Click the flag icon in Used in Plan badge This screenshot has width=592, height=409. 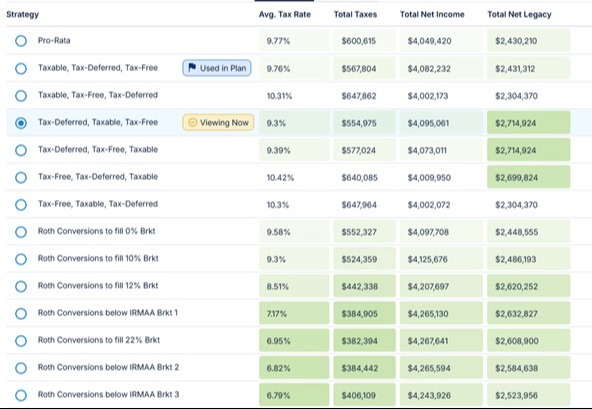192,68
